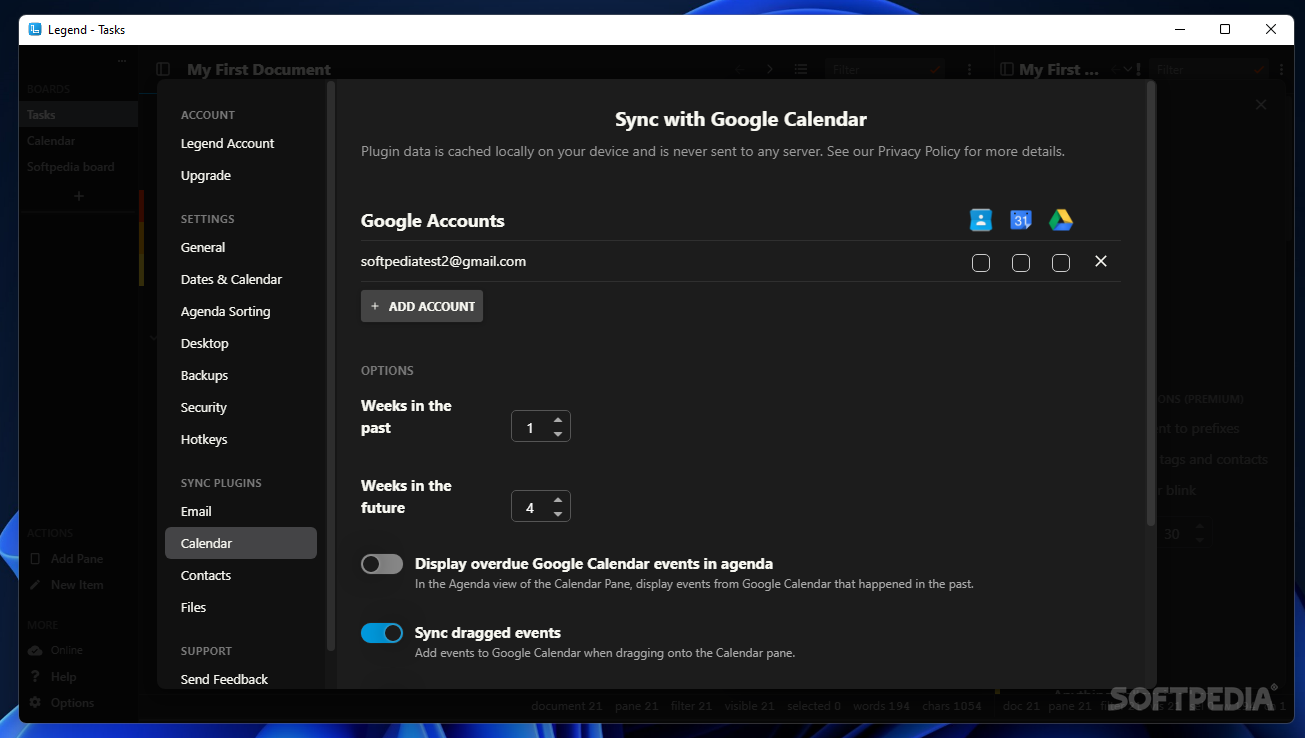Screen dimensions: 1305x738
Task: Add a new board with the plus icon
Action: pos(79,196)
